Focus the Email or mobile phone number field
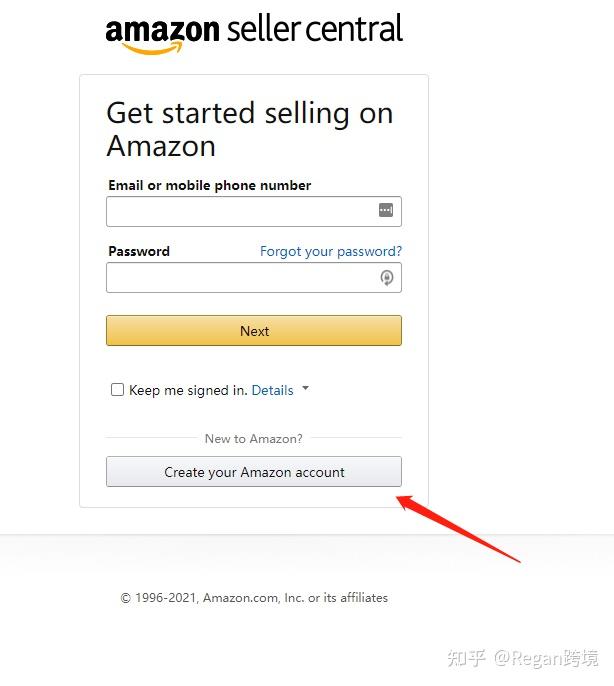The image size is (614, 686). [240, 211]
